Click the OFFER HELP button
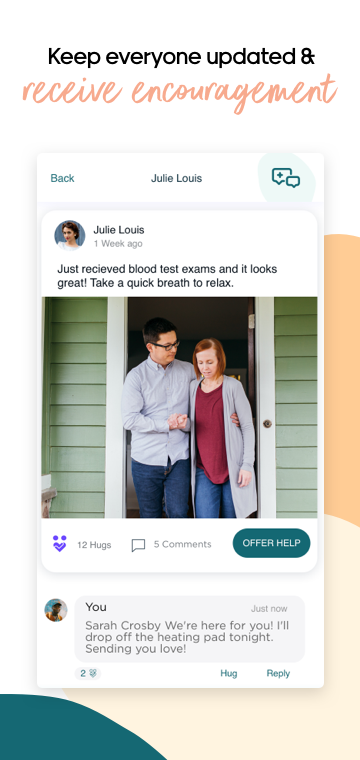This screenshot has width=360, height=760. (x=271, y=543)
